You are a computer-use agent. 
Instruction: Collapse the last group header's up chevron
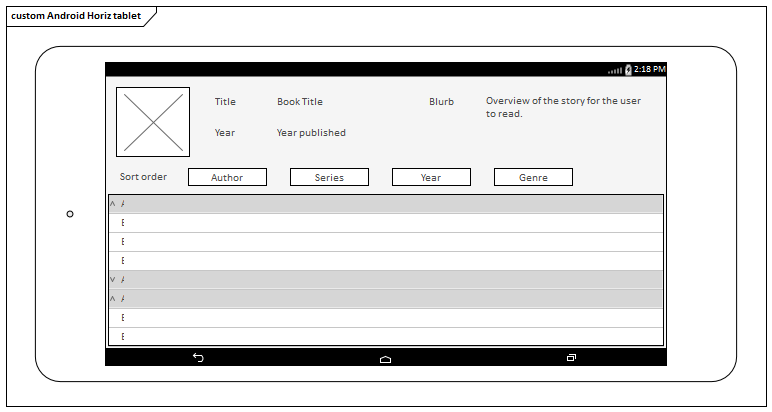(x=112, y=299)
